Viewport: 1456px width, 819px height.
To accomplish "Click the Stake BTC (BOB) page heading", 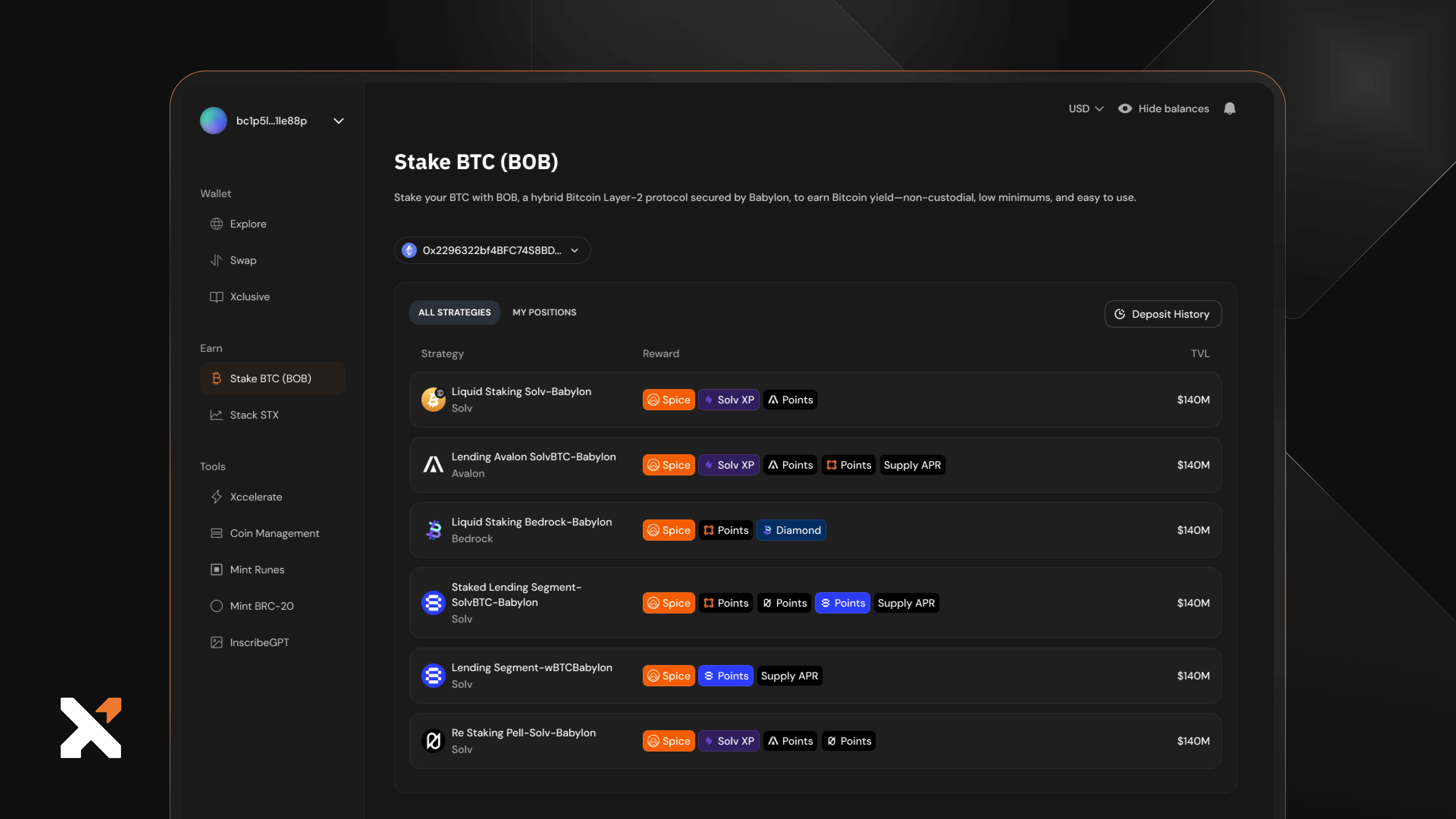I will click(x=476, y=162).
